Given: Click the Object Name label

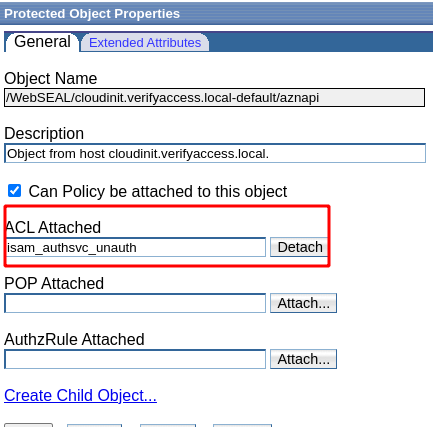Looking at the screenshot, I should 51,79.
